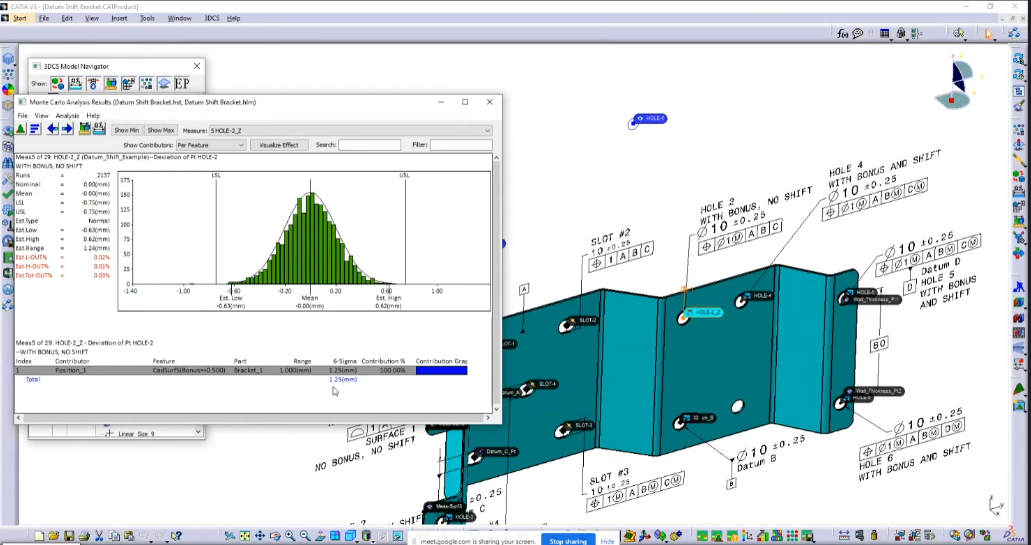Image resolution: width=1031 pixels, height=545 pixels.
Task: Click the green histogram triangle icon
Action: (21, 130)
